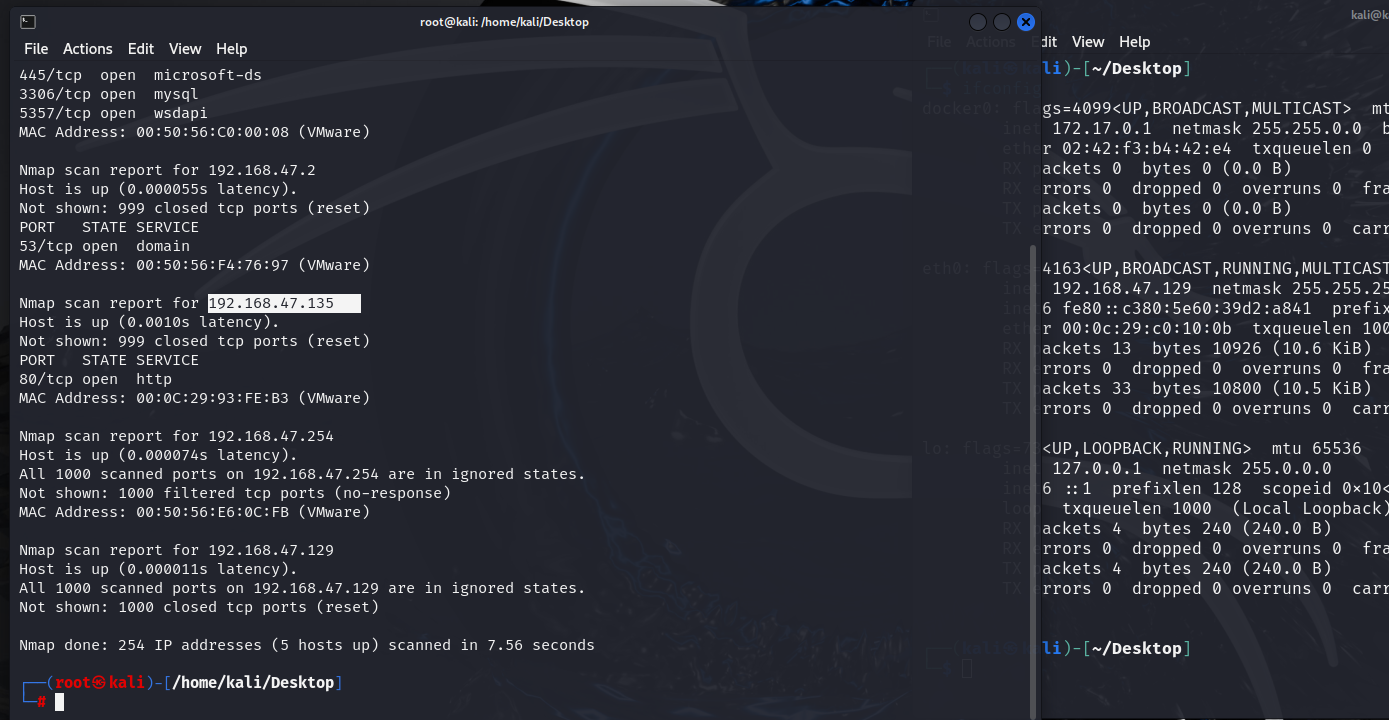The height and width of the screenshot is (720, 1389).
Task: Minimize the root@kali terminal window
Action: click(x=978, y=22)
